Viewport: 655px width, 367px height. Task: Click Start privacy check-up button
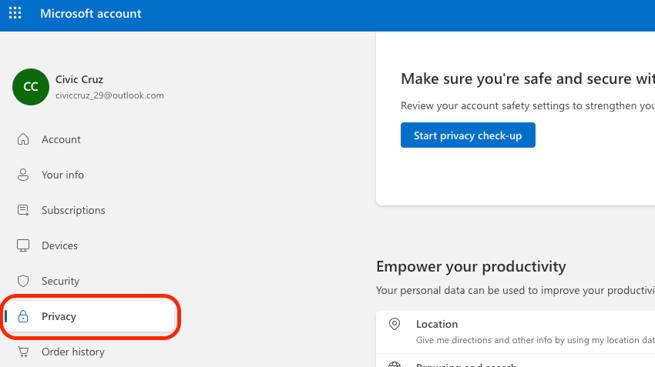(x=468, y=135)
